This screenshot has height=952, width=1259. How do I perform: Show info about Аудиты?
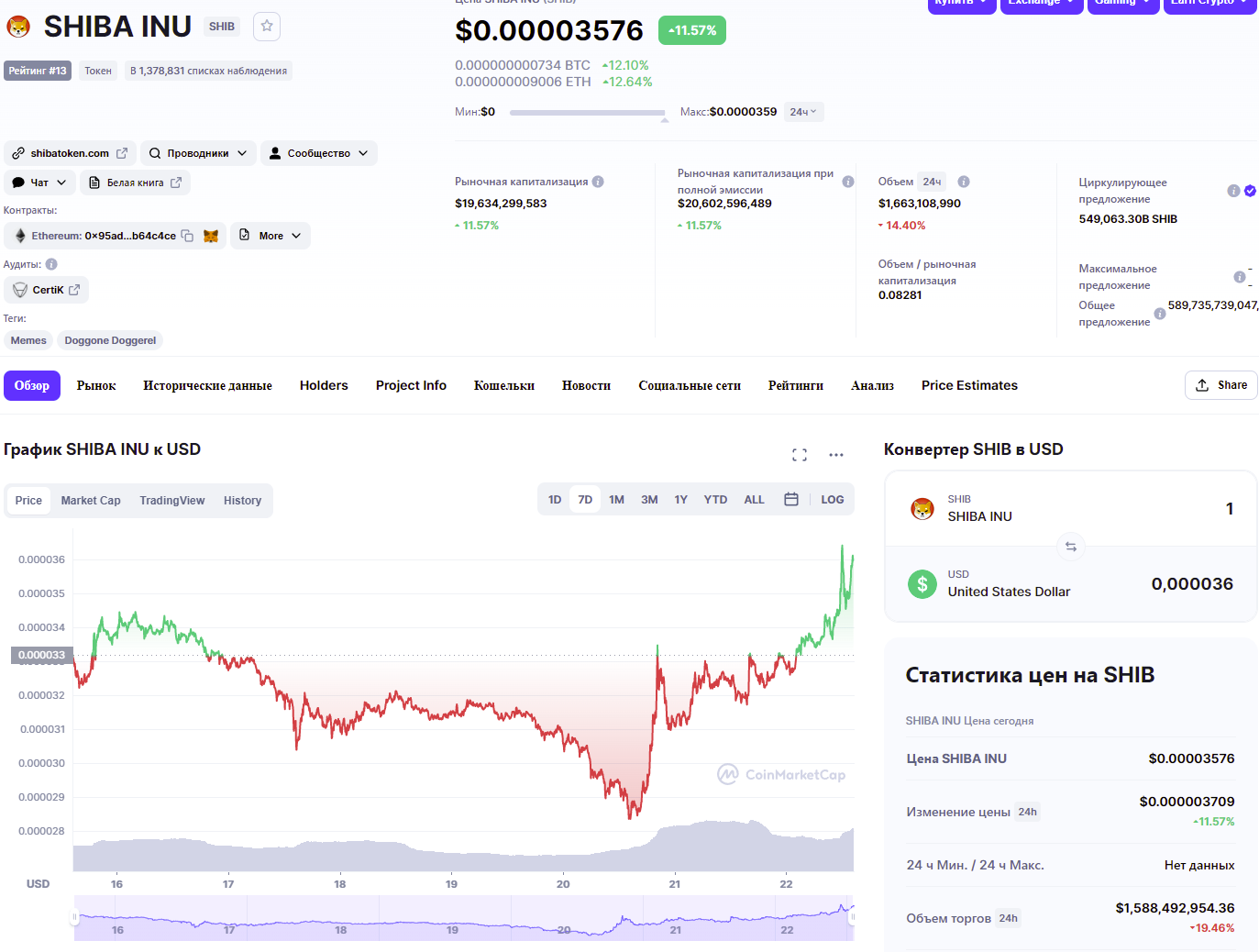51,264
